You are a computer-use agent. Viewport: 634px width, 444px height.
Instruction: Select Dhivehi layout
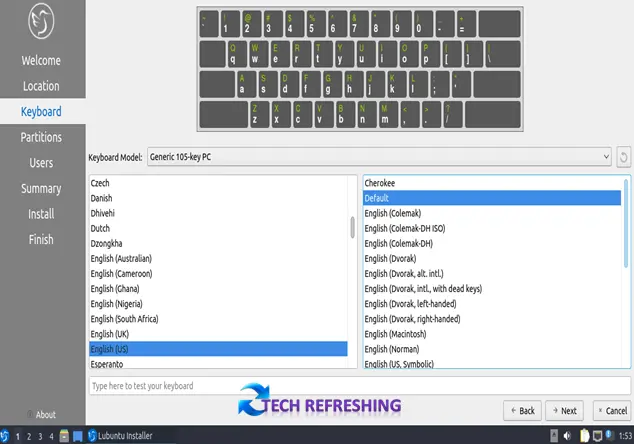[x=218, y=213]
